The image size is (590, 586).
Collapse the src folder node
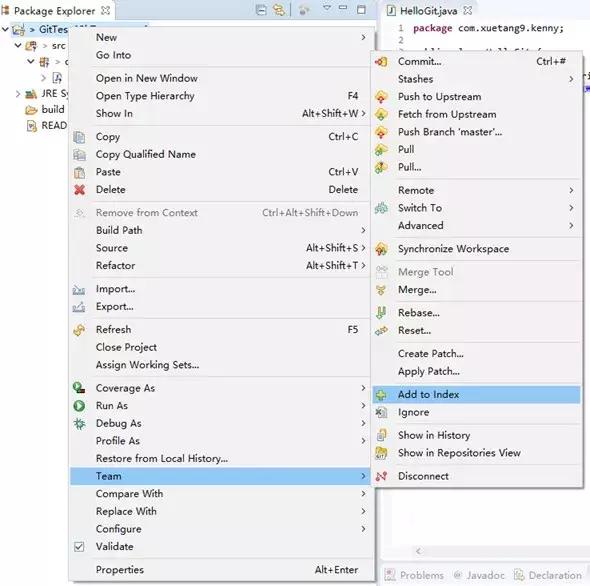tap(18, 46)
